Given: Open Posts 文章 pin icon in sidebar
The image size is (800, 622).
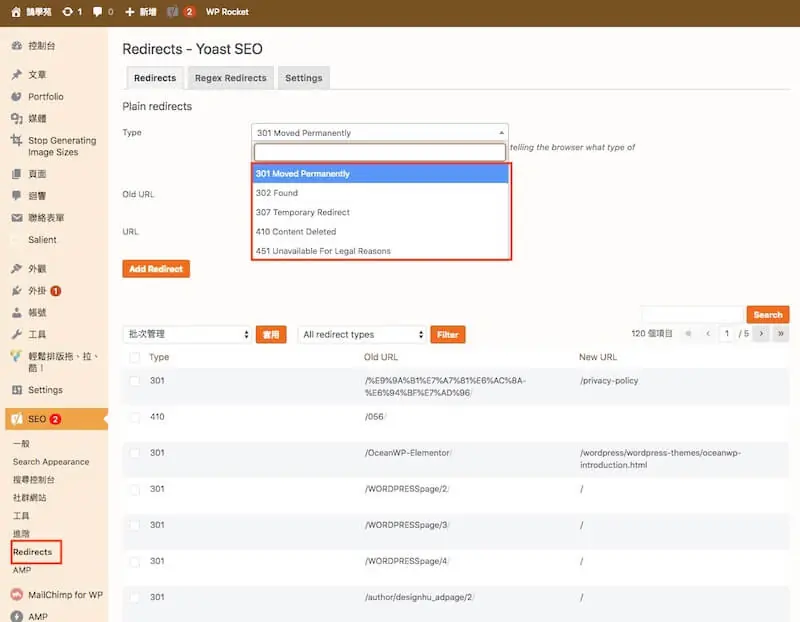Looking at the screenshot, I should 17,74.
